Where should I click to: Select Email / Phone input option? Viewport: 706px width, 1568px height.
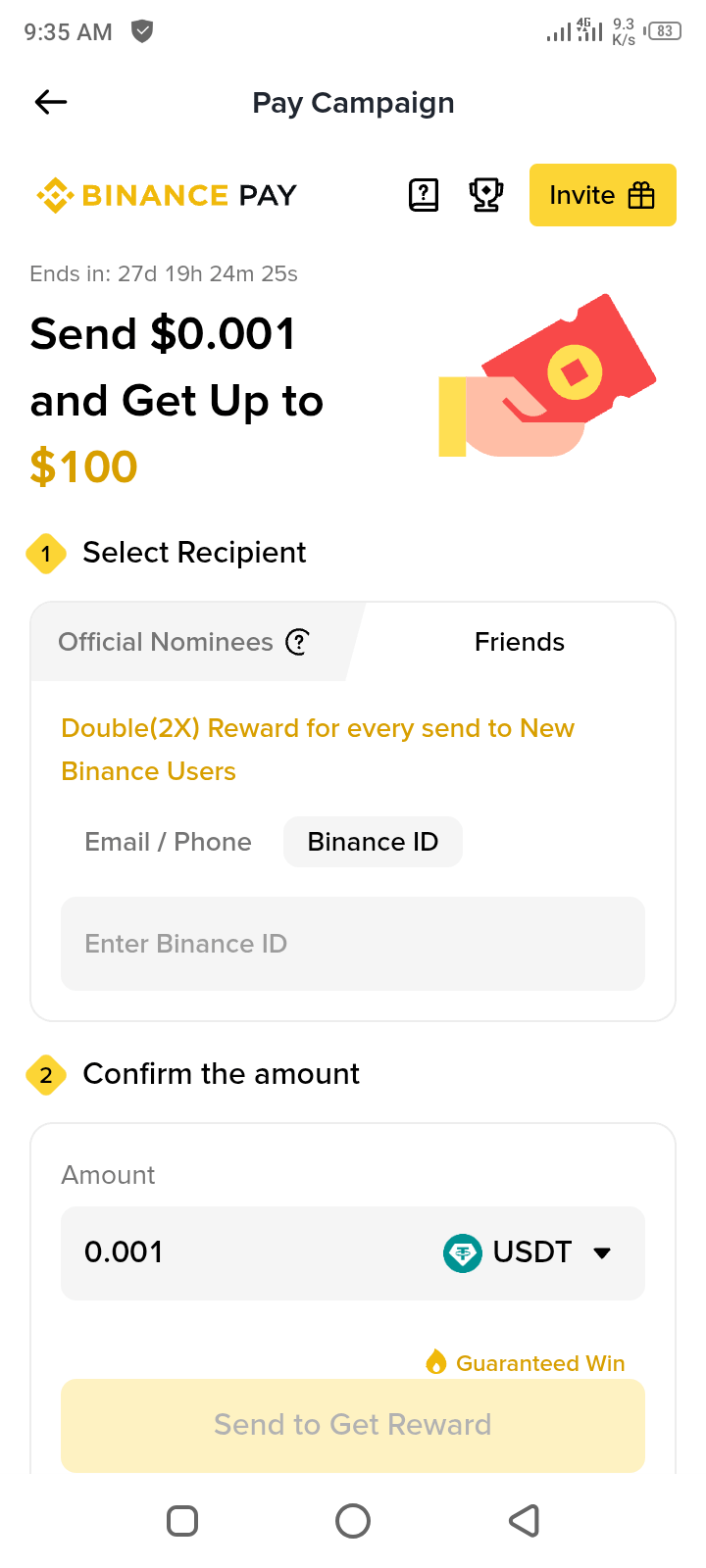tap(168, 842)
